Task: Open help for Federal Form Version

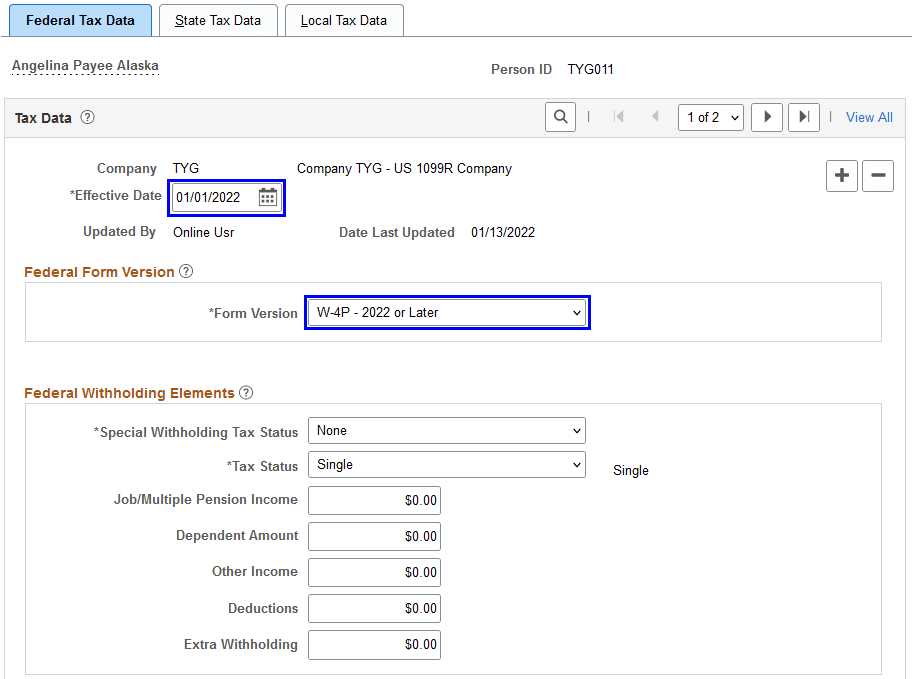Action: point(186,272)
